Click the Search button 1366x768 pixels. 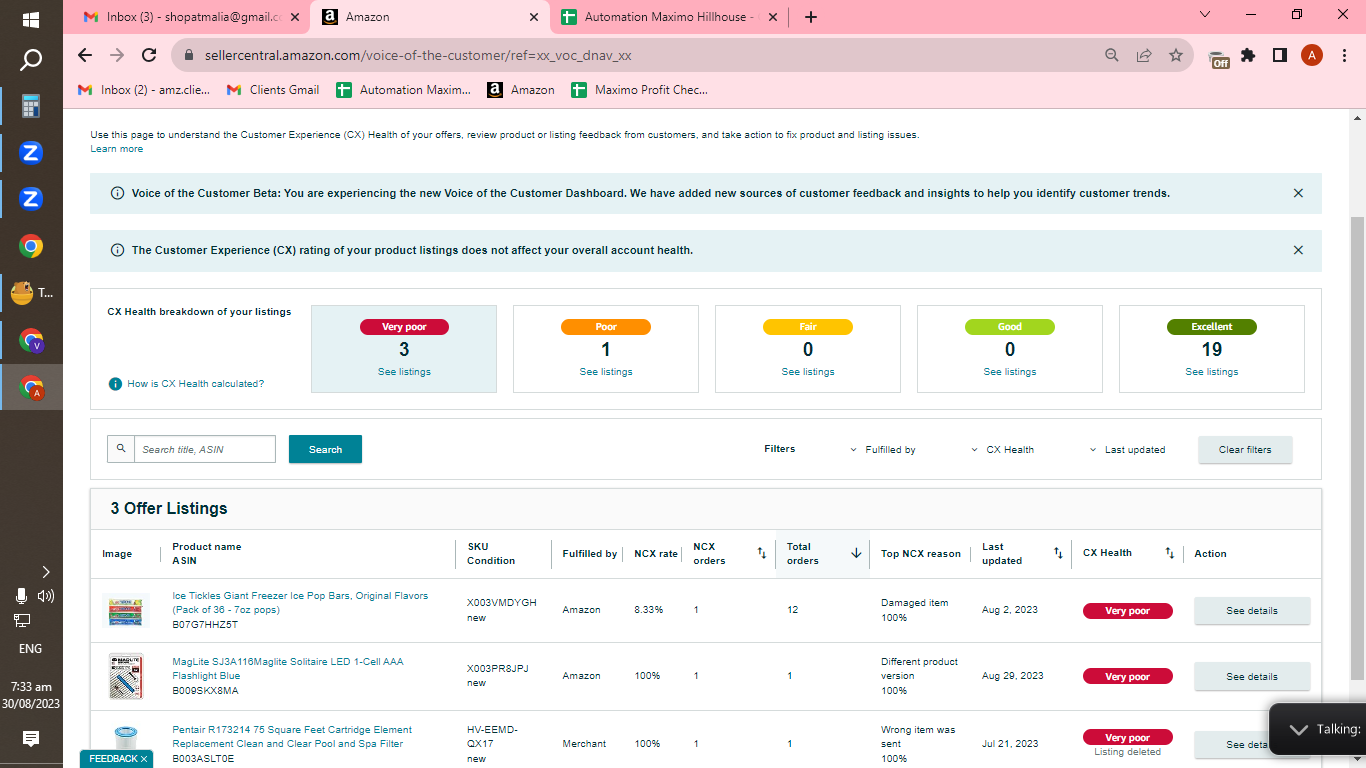(325, 449)
